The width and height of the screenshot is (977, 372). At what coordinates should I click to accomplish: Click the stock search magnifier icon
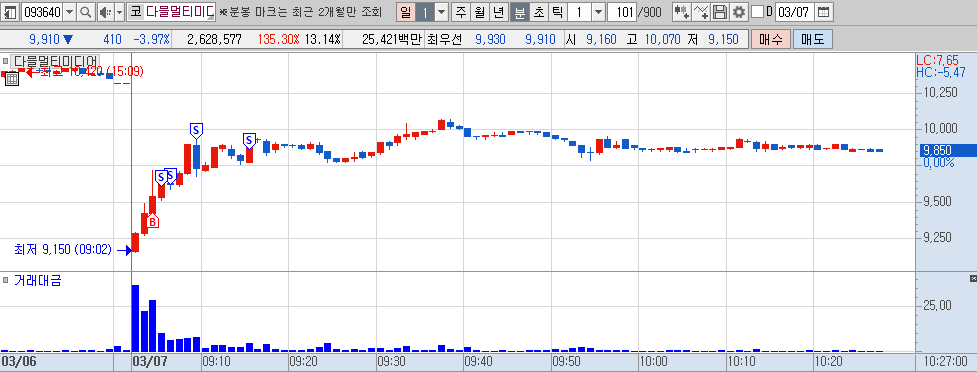(85, 12)
